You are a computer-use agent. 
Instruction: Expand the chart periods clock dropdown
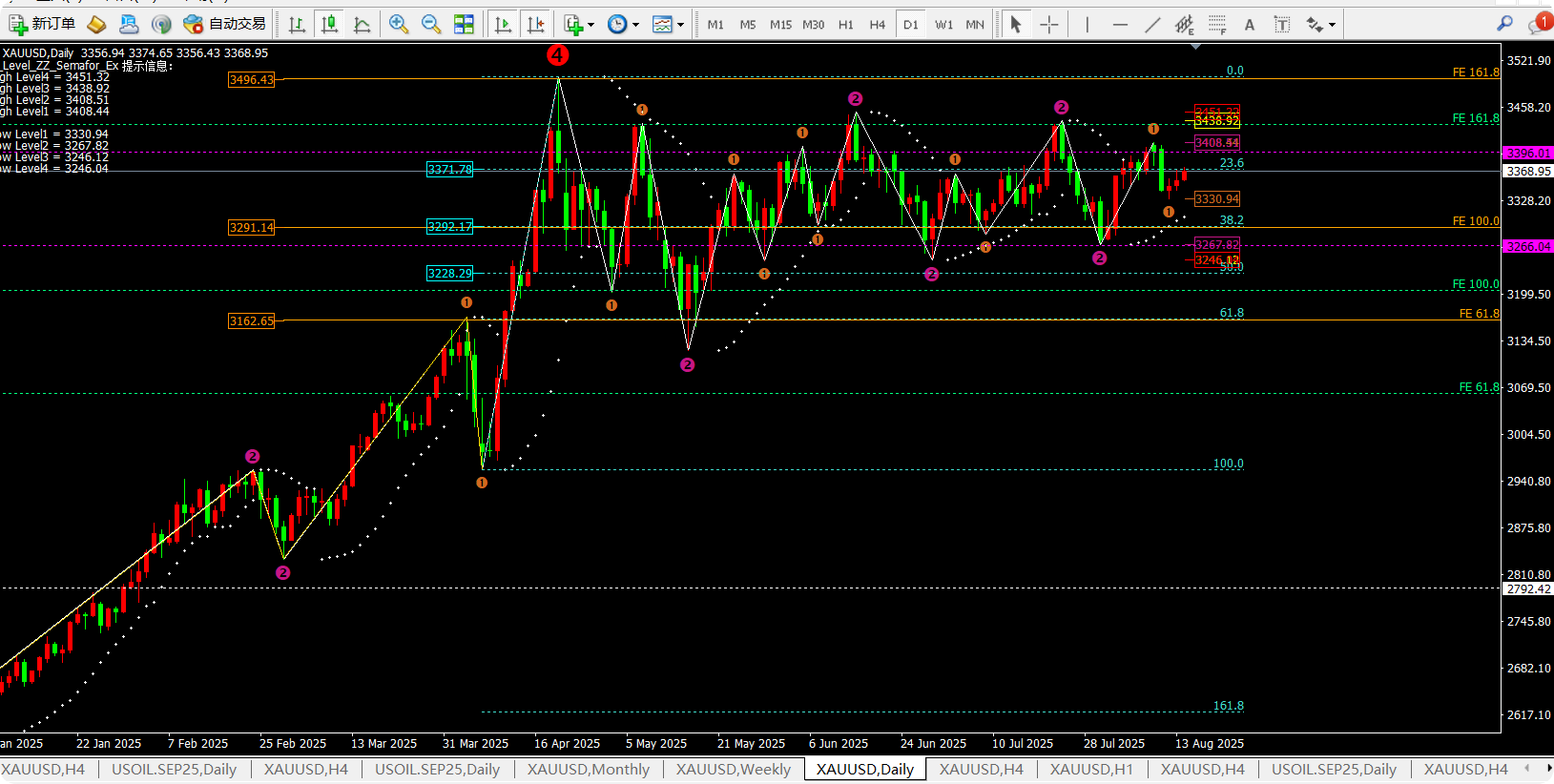click(623, 24)
